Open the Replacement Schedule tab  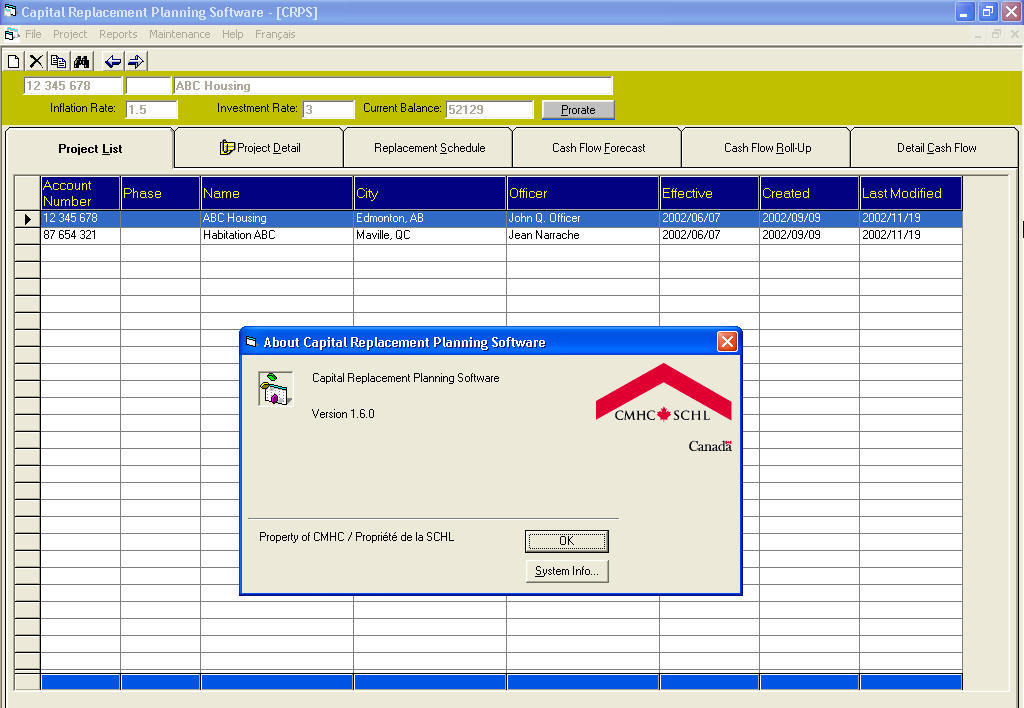pyautogui.click(x=429, y=148)
